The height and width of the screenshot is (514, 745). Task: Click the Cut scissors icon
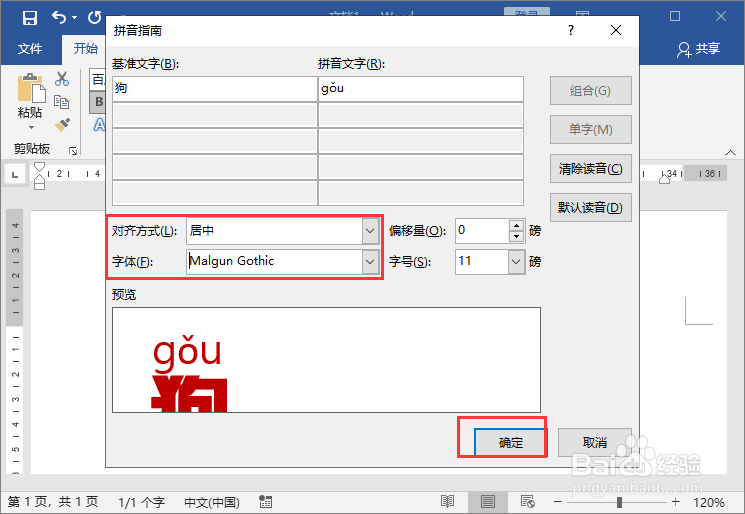tap(62, 79)
